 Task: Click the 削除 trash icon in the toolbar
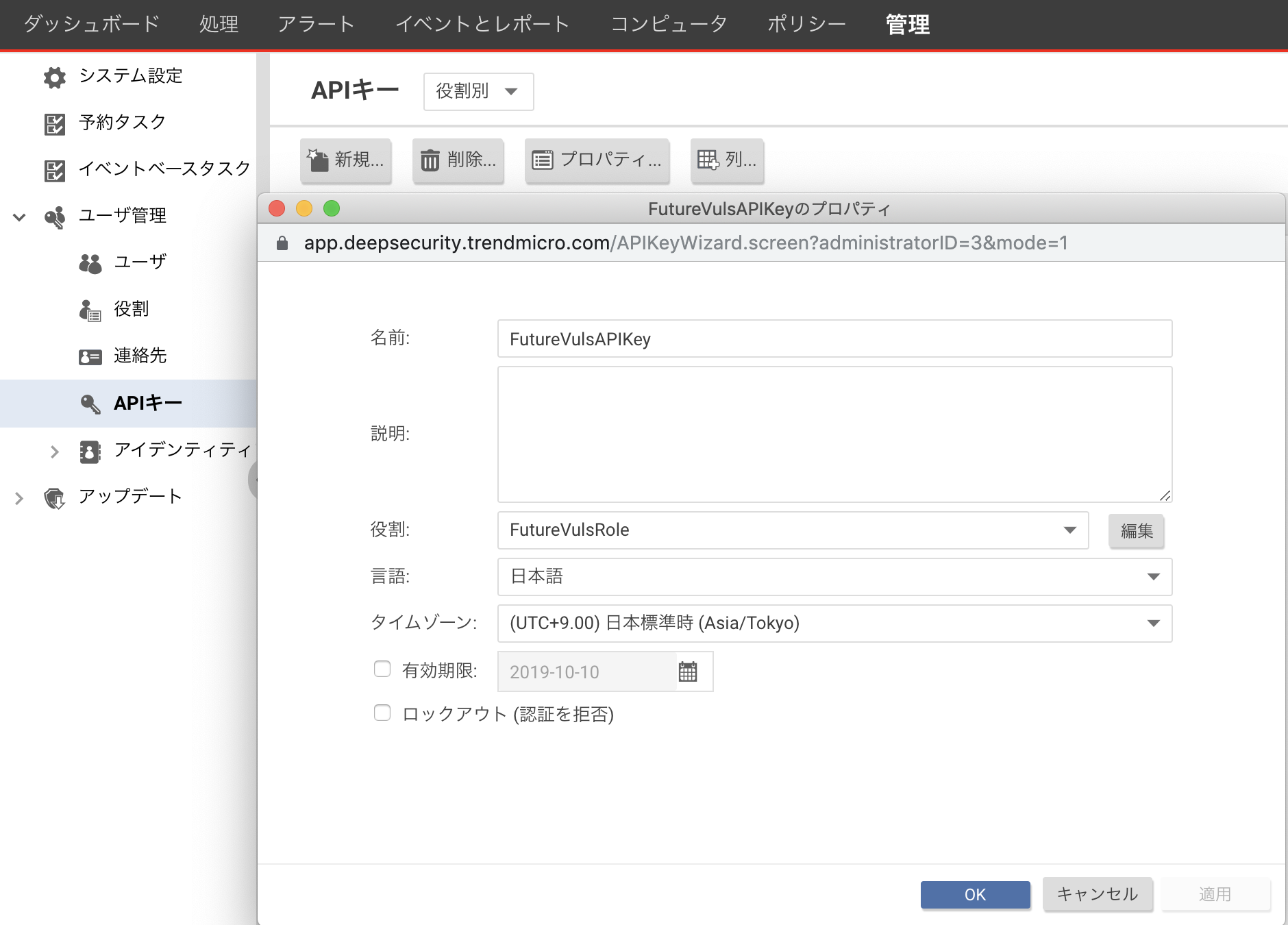point(430,160)
